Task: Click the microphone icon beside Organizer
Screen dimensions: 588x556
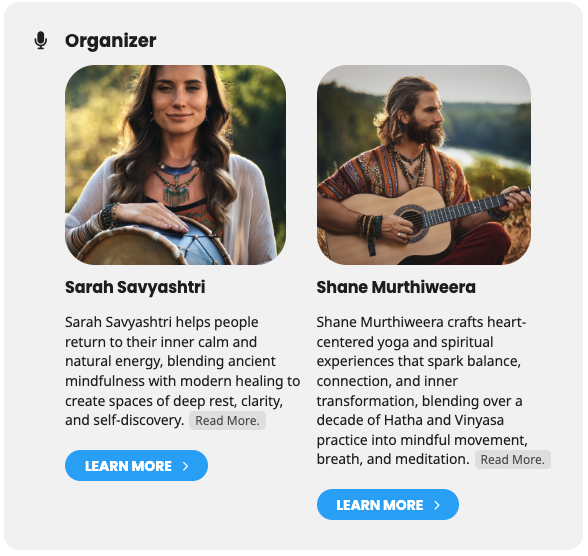Action: coord(40,40)
